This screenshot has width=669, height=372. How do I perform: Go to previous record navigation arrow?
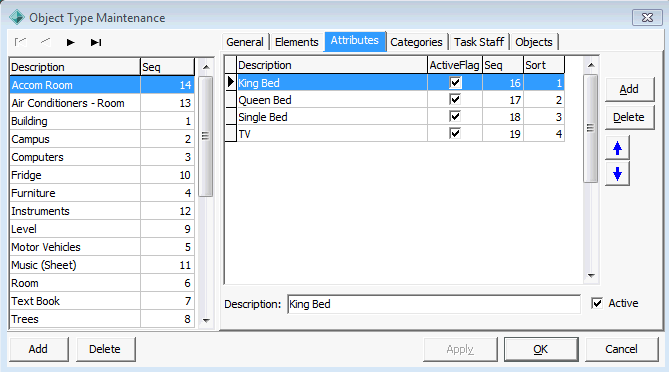[45, 42]
